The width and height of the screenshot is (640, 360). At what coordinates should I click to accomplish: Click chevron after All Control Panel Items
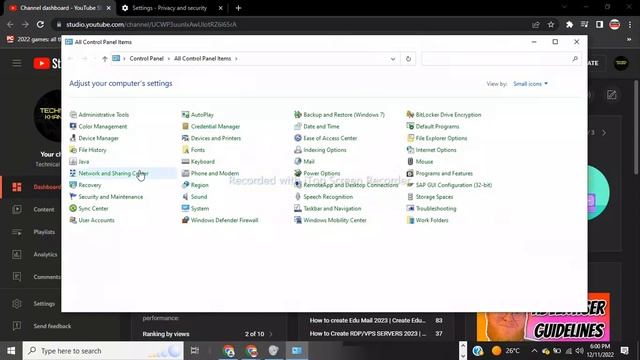[x=236, y=59]
